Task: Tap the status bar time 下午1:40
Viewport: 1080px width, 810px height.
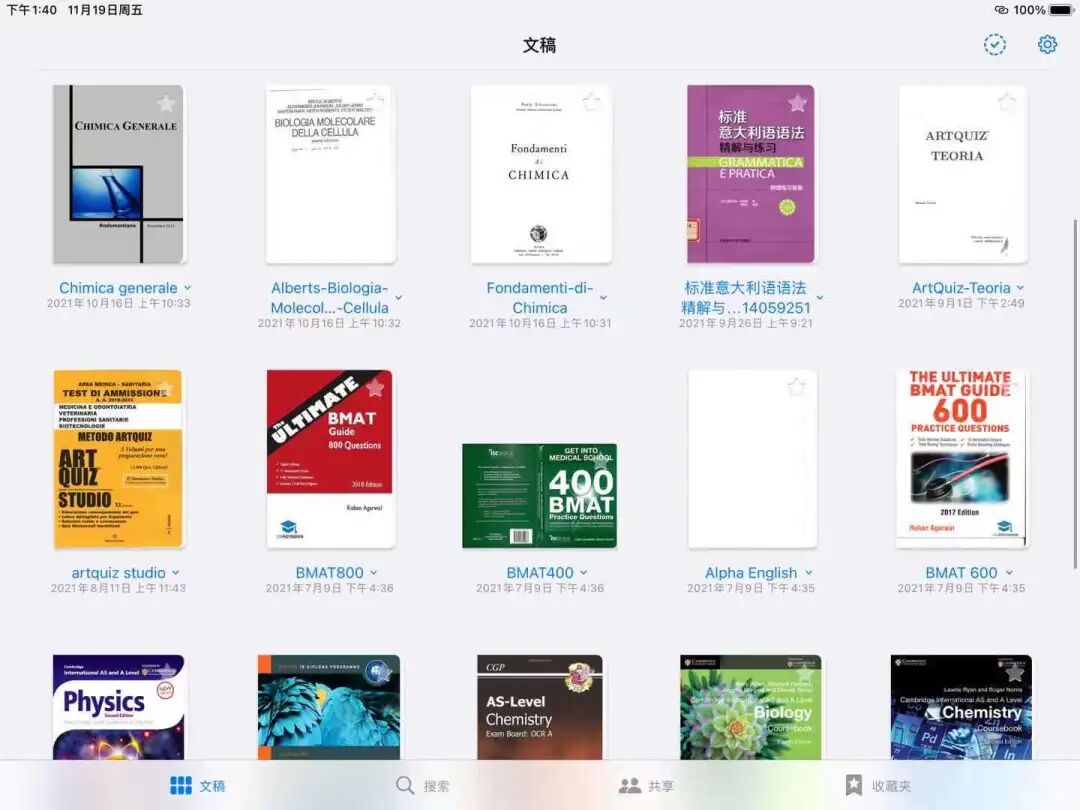Action: pyautogui.click(x=32, y=10)
